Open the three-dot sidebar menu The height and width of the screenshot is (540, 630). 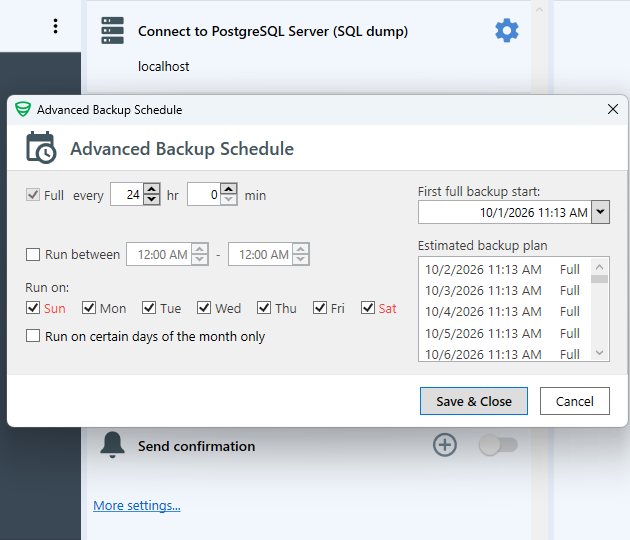[x=55, y=26]
